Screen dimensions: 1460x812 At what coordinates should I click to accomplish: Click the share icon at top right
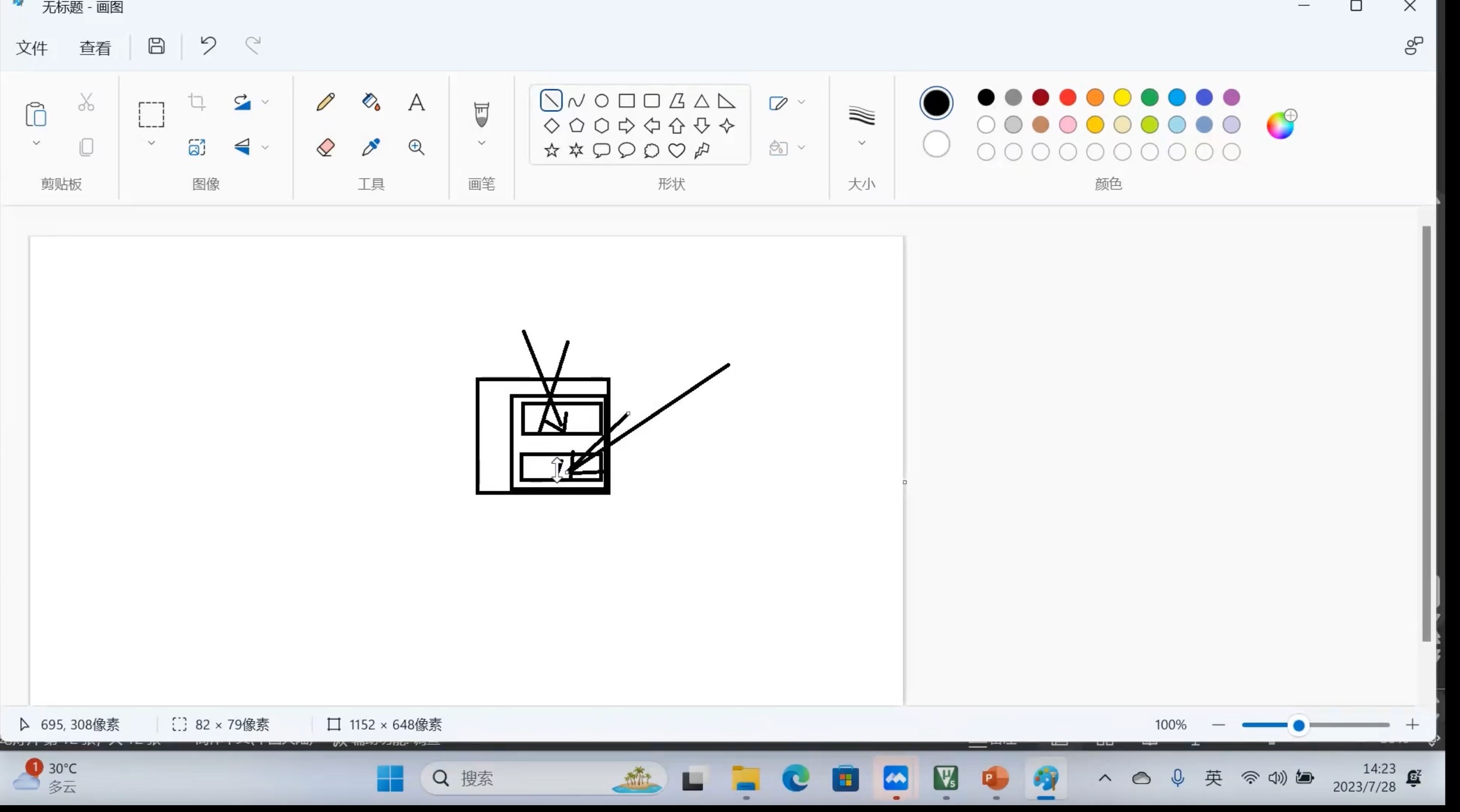point(1413,46)
